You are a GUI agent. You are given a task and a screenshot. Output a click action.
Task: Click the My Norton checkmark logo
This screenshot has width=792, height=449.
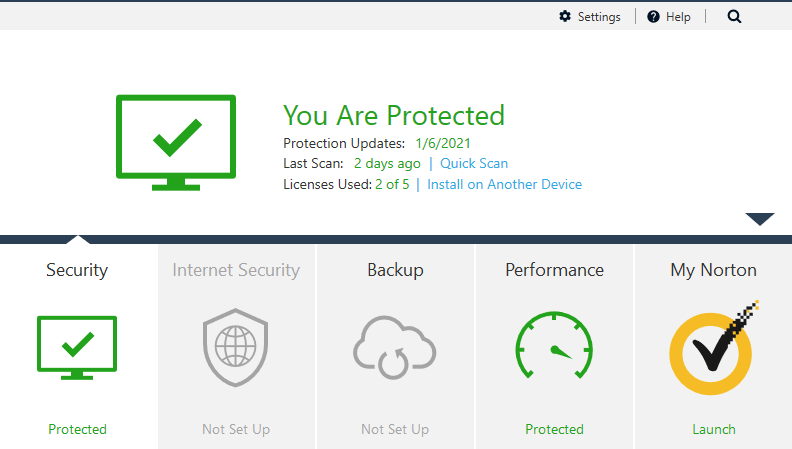point(712,347)
